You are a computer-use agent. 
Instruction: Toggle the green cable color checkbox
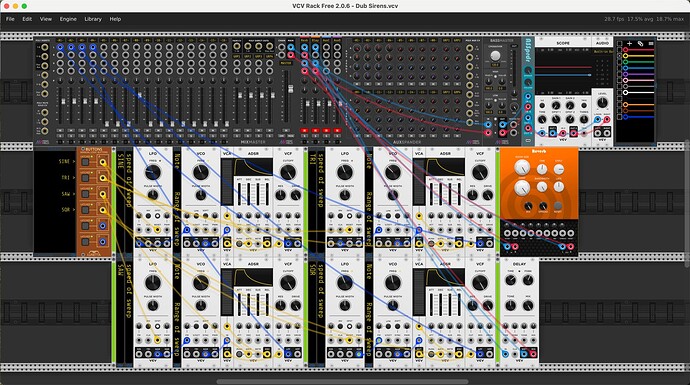click(x=620, y=62)
